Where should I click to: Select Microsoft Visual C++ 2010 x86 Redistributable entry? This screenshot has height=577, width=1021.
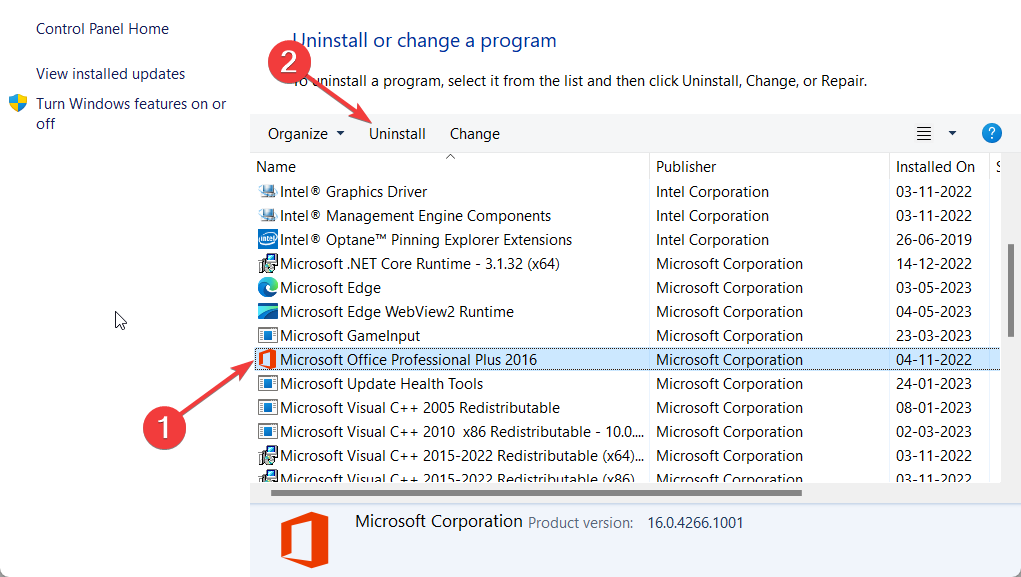click(x=462, y=432)
